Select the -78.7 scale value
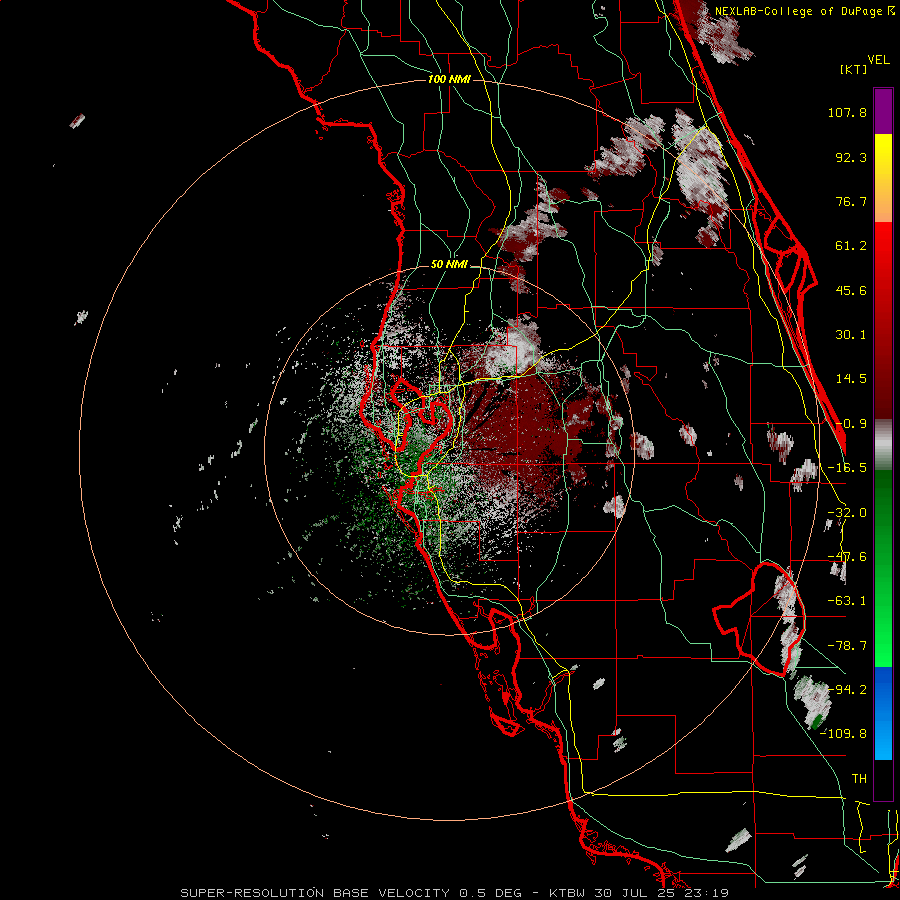 coord(847,646)
